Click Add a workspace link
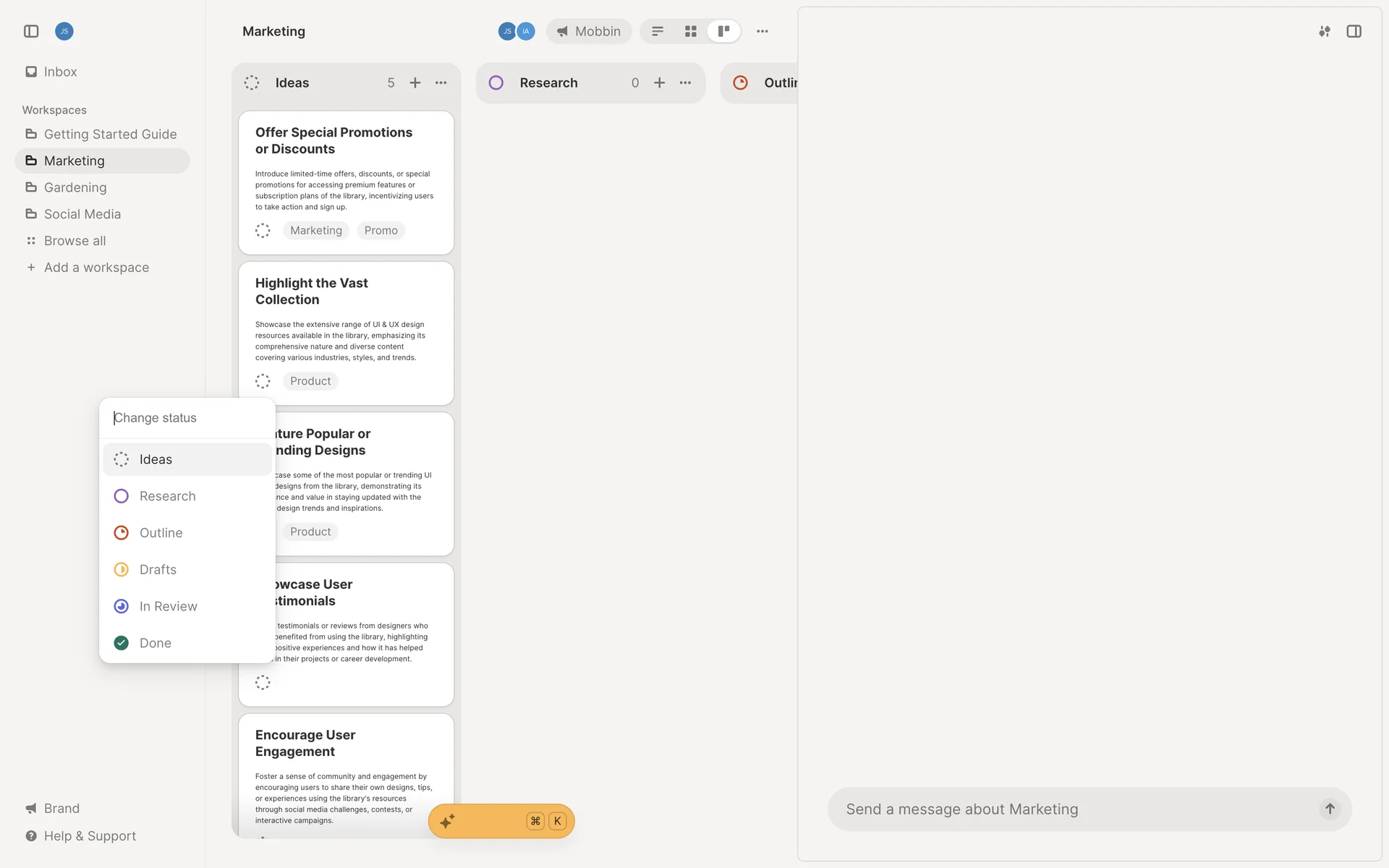The height and width of the screenshot is (868, 1389). [96, 268]
